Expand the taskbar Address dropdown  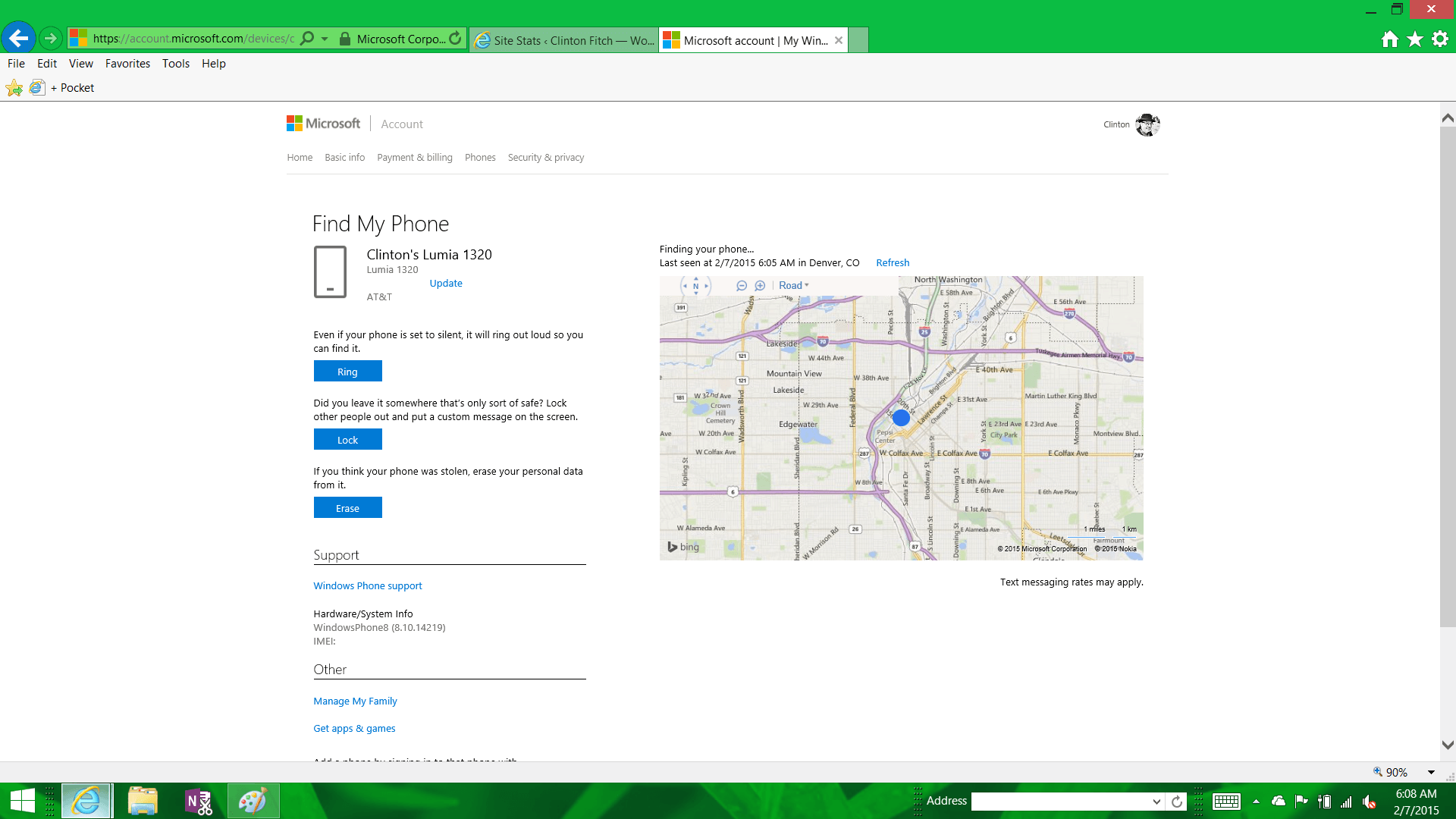click(1156, 802)
